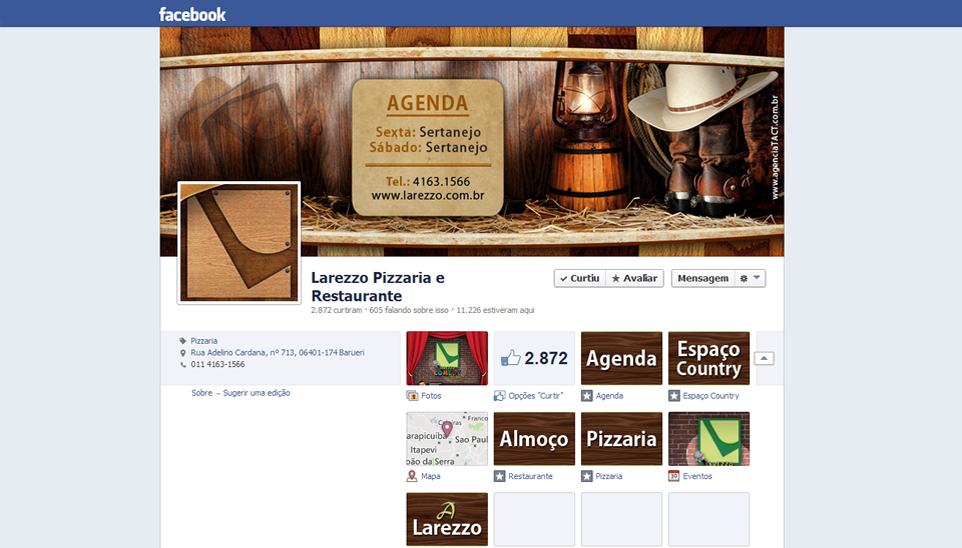The height and width of the screenshot is (548, 962).
Task: Open the Agenda cover photo
Action: tap(472, 141)
